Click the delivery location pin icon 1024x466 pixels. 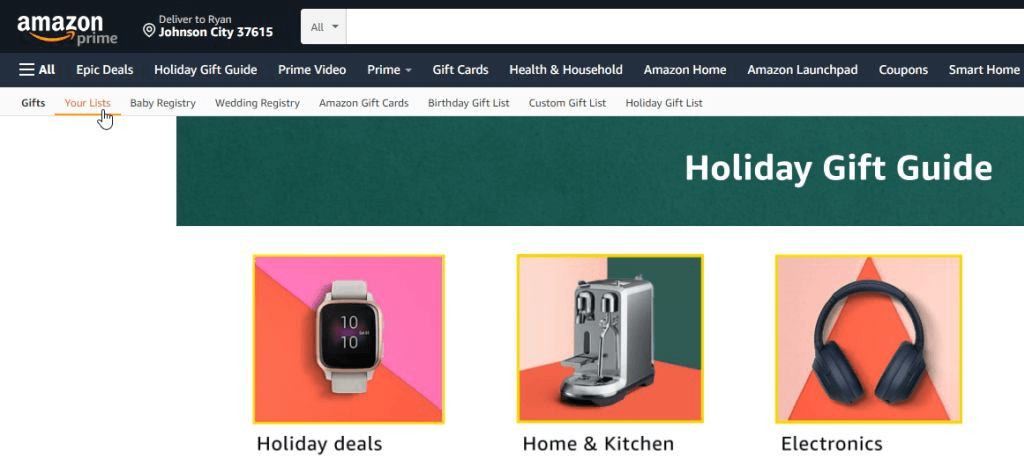coord(149,31)
